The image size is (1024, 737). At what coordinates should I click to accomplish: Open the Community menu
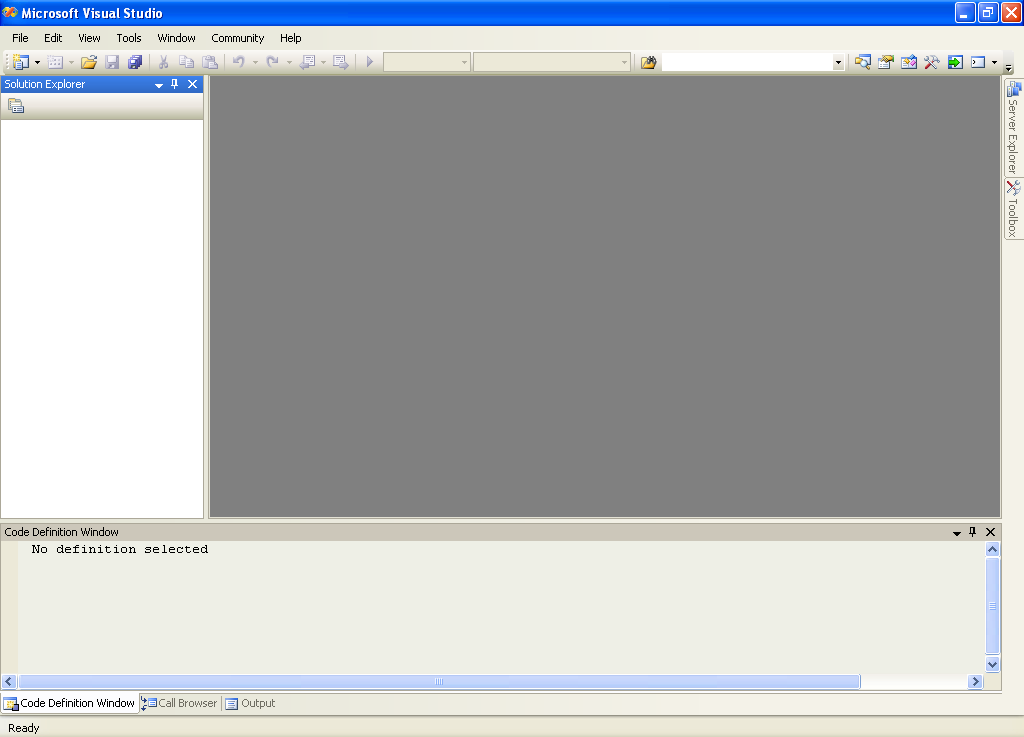point(238,38)
